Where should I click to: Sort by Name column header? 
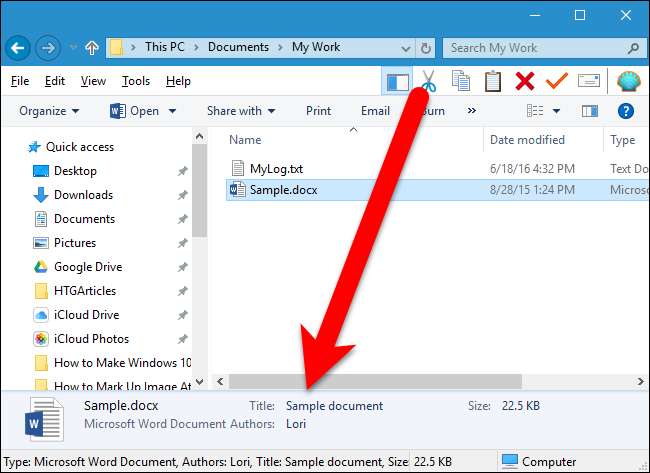point(245,140)
